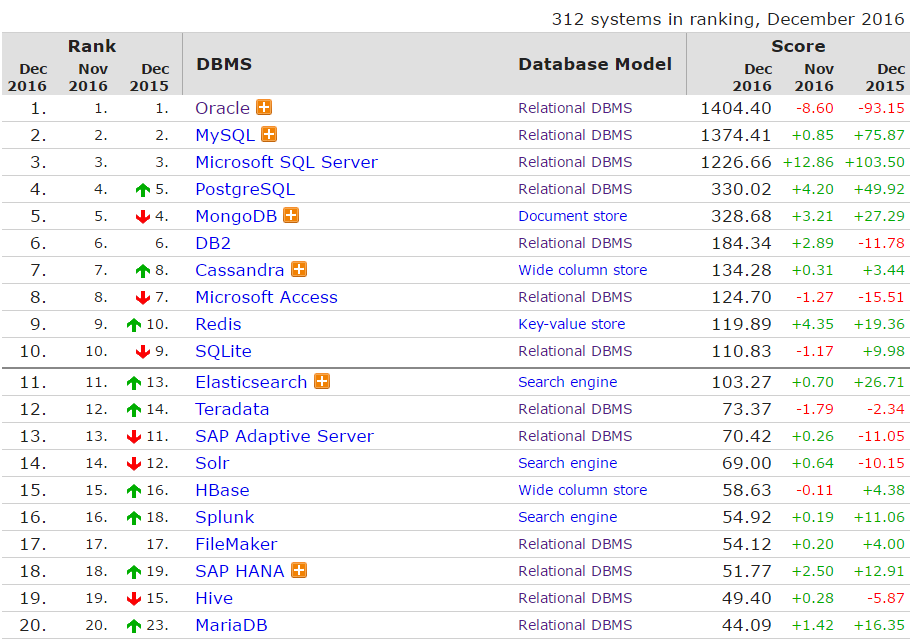Visit the Redis link
The height and width of the screenshot is (641, 914).
pos(218,324)
